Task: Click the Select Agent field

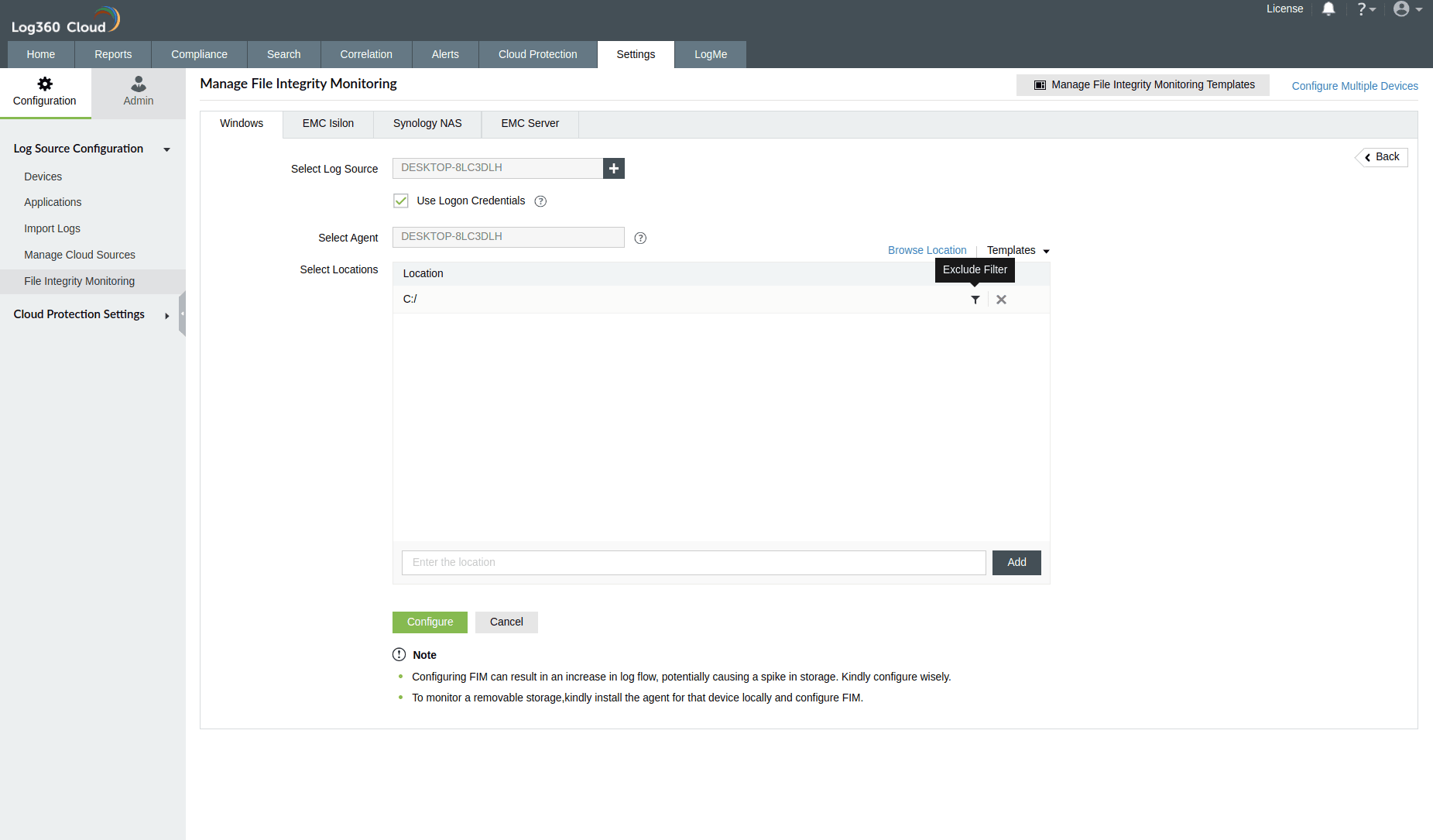Action: 509,237
